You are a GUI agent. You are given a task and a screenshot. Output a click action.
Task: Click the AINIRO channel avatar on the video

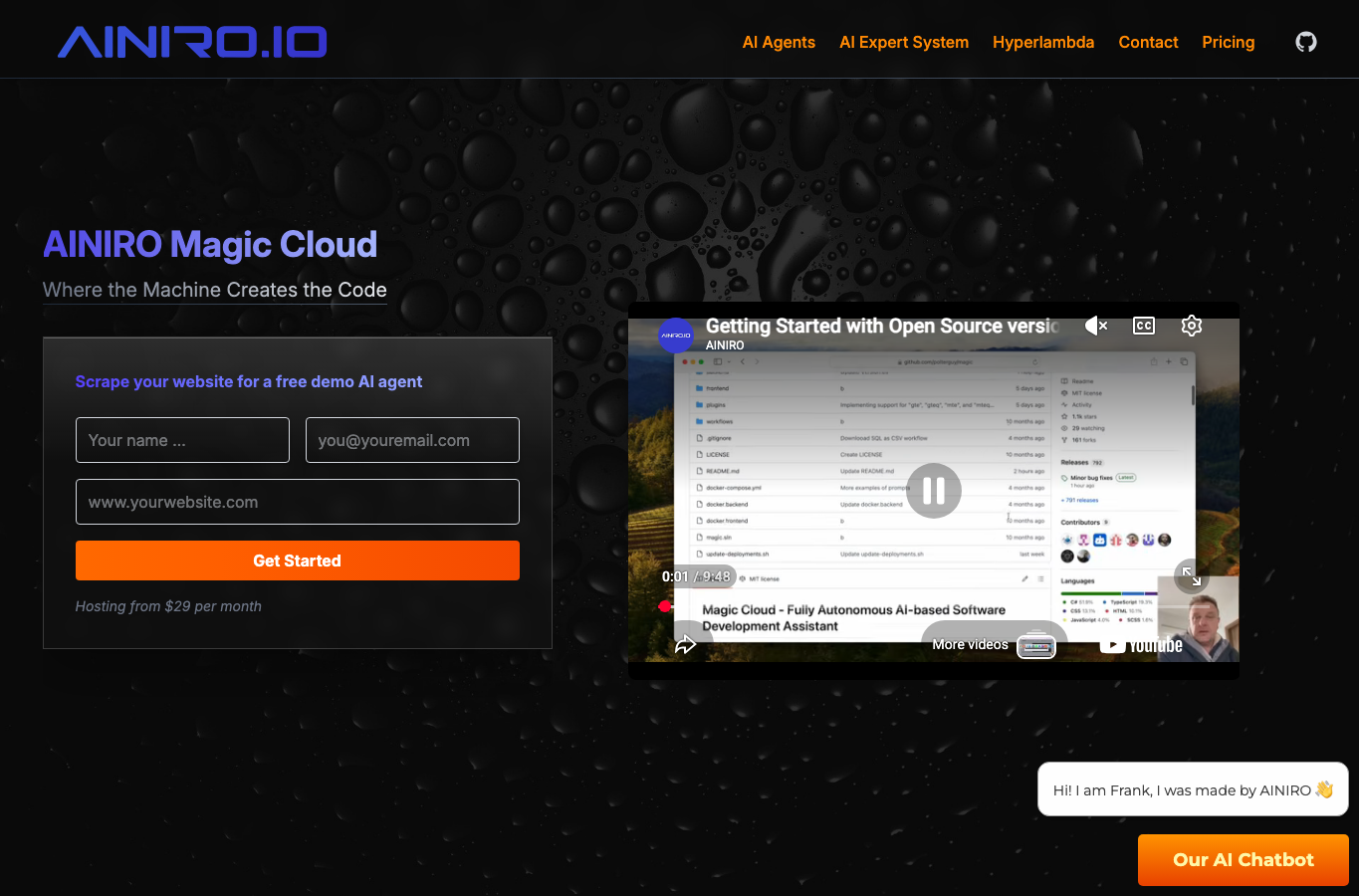(x=676, y=336)
